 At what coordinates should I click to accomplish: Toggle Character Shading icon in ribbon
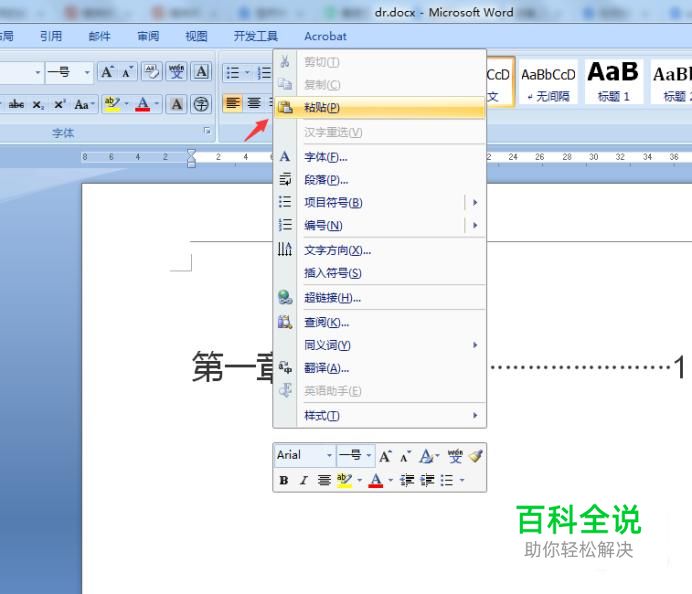177,105
